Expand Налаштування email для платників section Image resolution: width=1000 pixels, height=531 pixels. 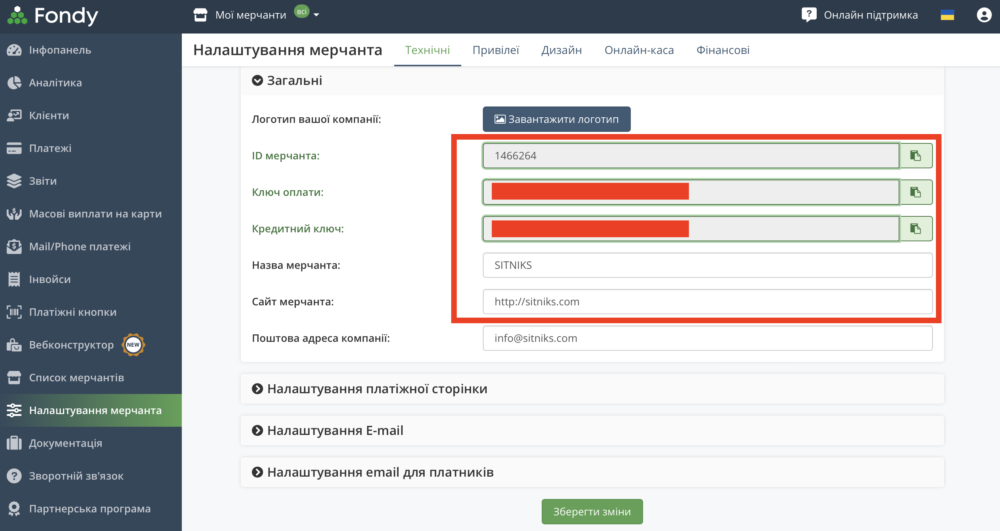(x=258, y=472)
